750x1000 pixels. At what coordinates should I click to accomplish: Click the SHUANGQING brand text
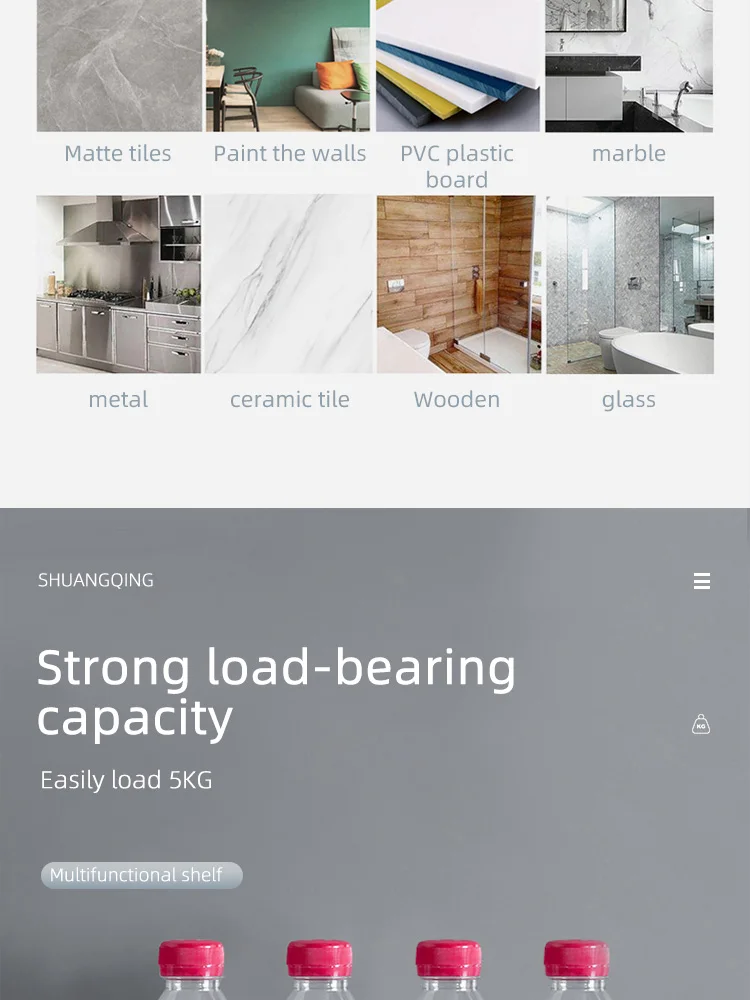[x=96, y=580]
